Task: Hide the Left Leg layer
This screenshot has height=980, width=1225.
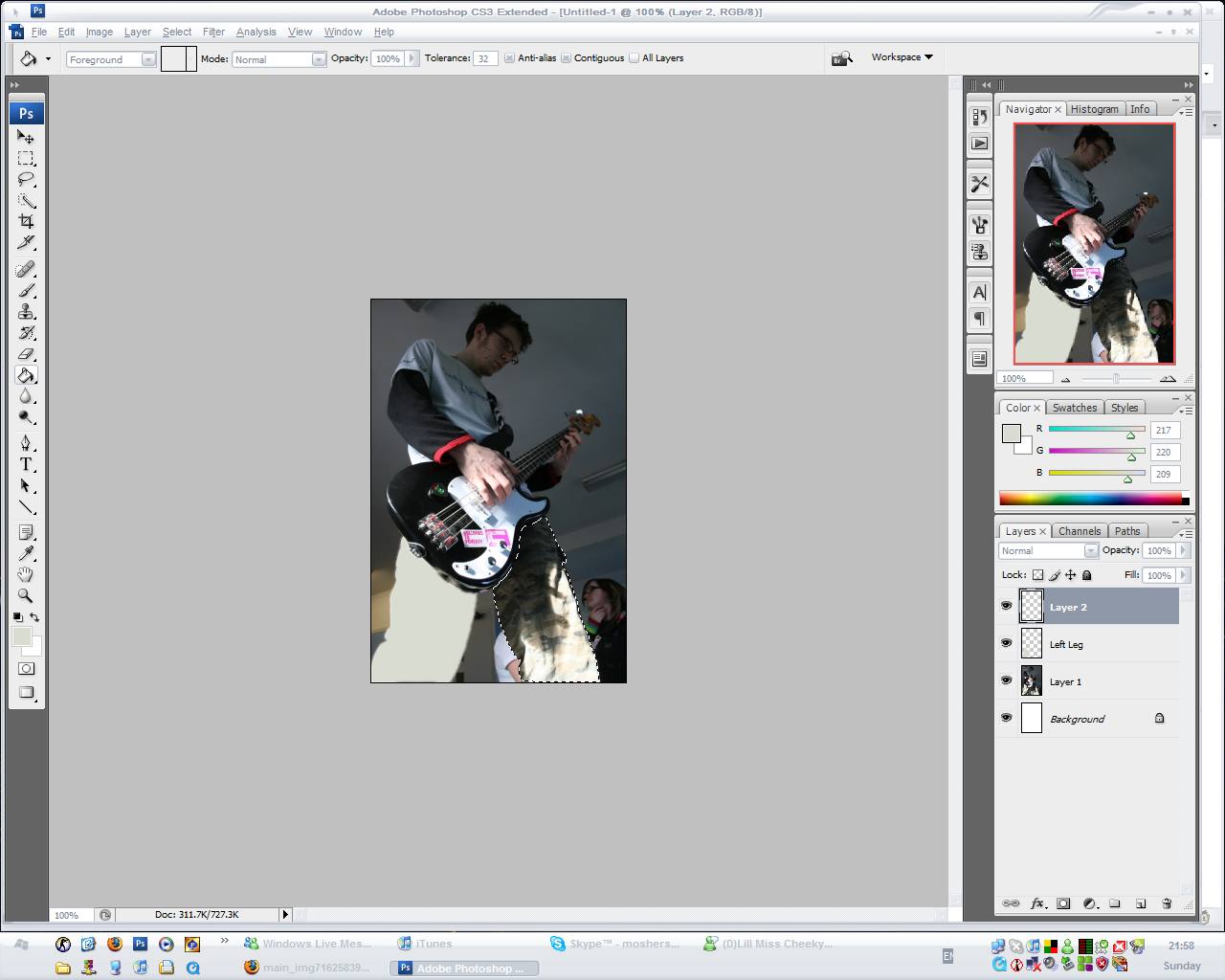Action: 1006,643
